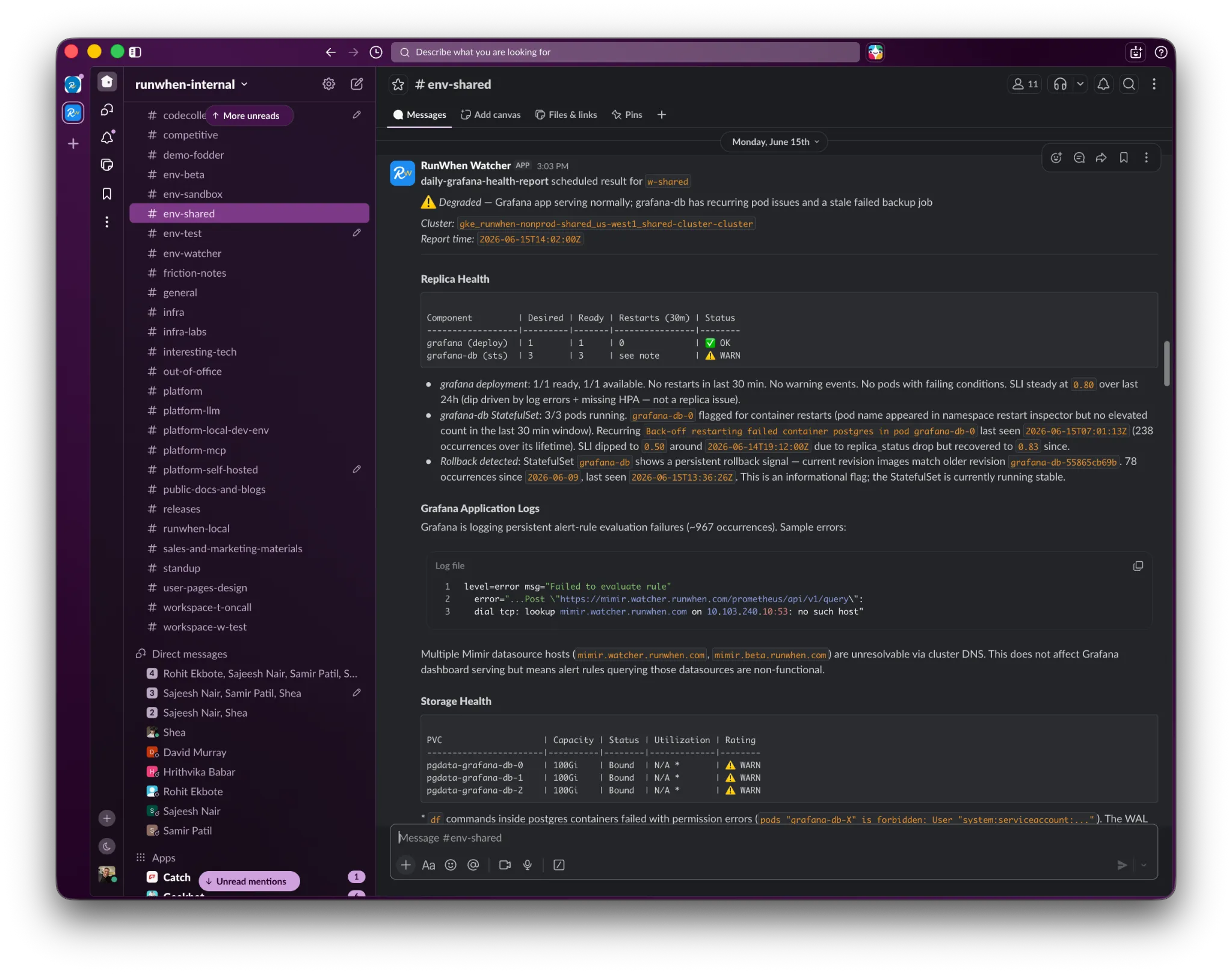This screenshot has height=974, width=1232.
Task: Add a new tab with the plus
Action: click(662, 115)
